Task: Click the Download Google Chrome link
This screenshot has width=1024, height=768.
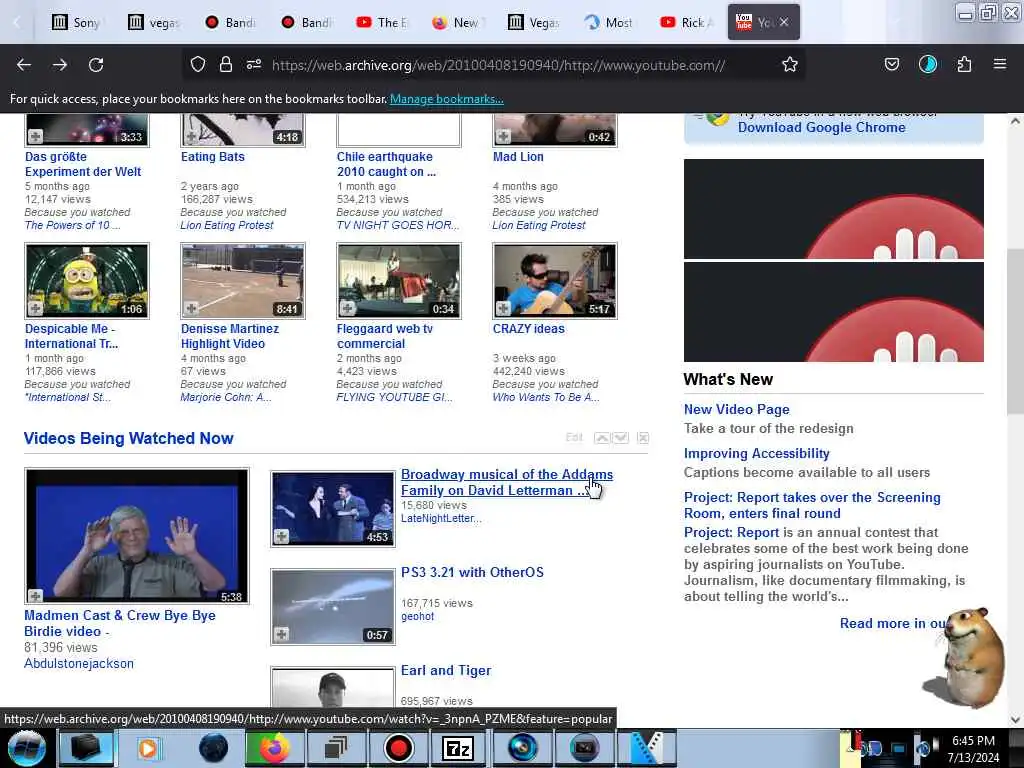Action: point(822,127)
